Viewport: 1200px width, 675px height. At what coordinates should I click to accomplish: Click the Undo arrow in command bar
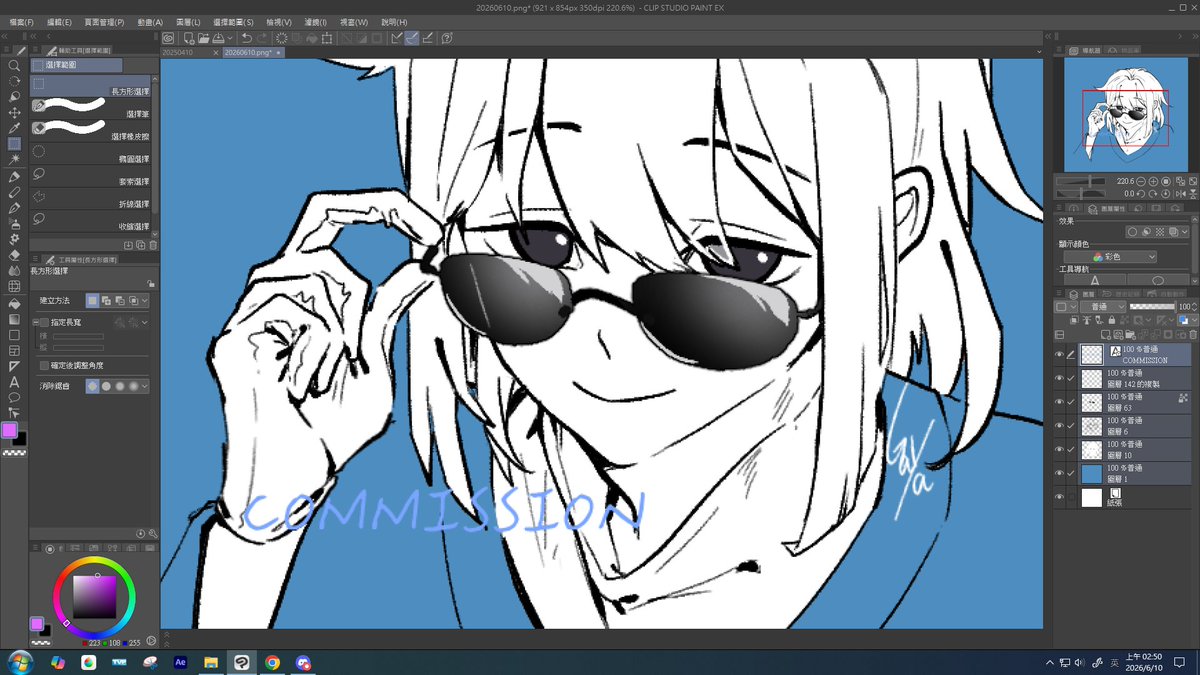(x=247, y=38)
